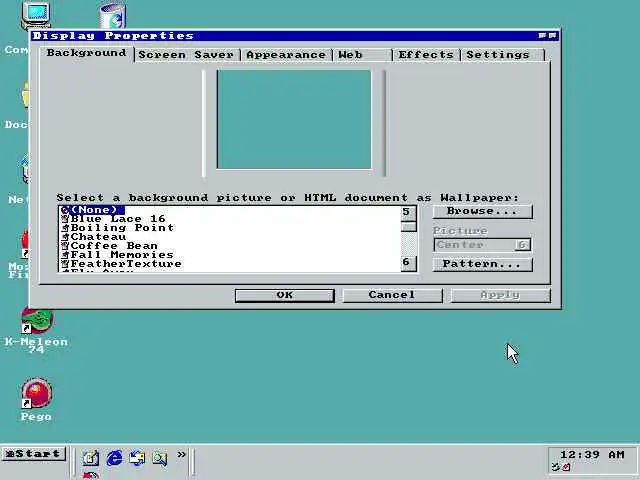Click wallpaper list scroll up arrow
The height and width of the screenshot is (480, 640).
409,212
